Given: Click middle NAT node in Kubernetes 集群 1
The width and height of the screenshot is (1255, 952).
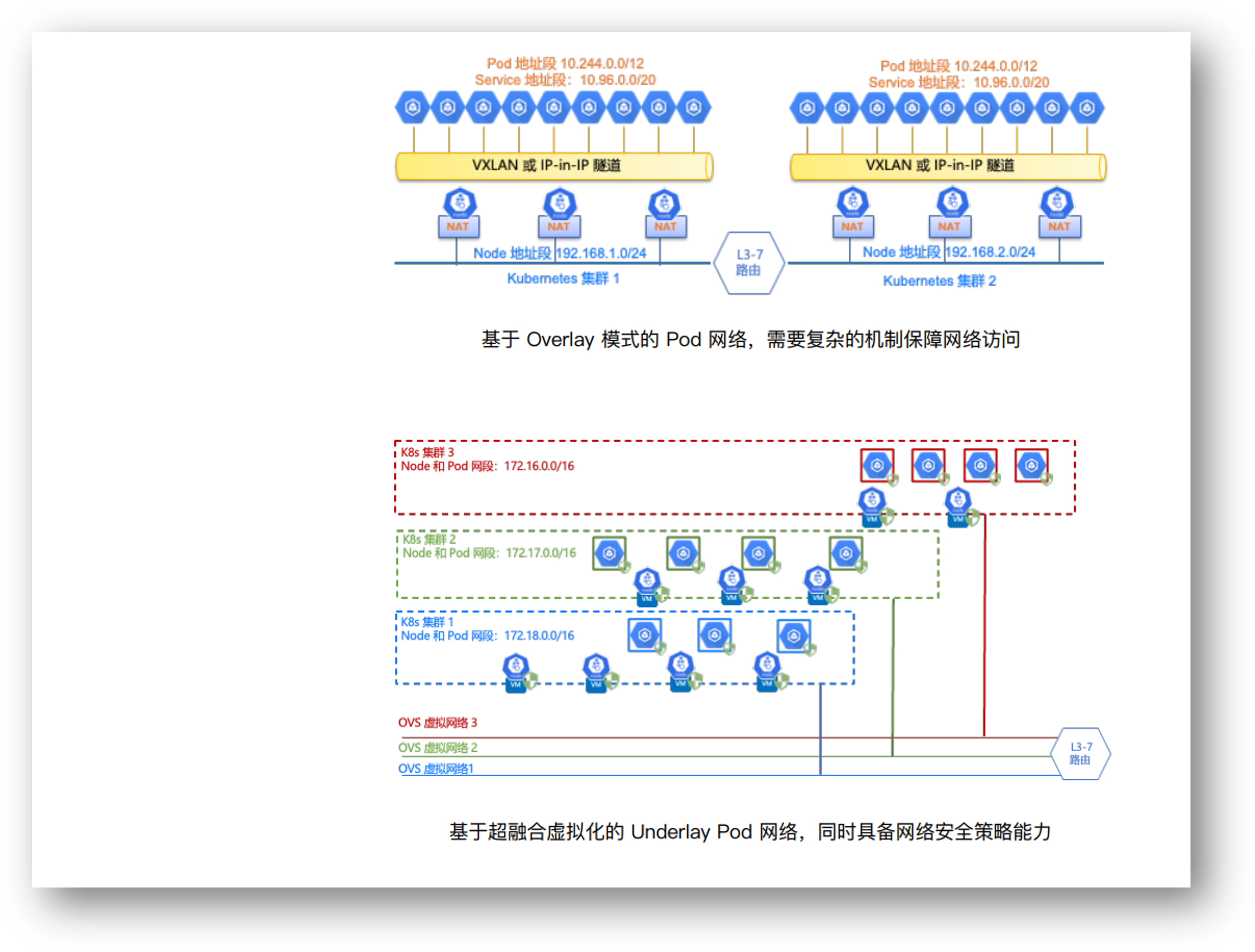Looking at the screenshot, I should [x=560, y=213].
